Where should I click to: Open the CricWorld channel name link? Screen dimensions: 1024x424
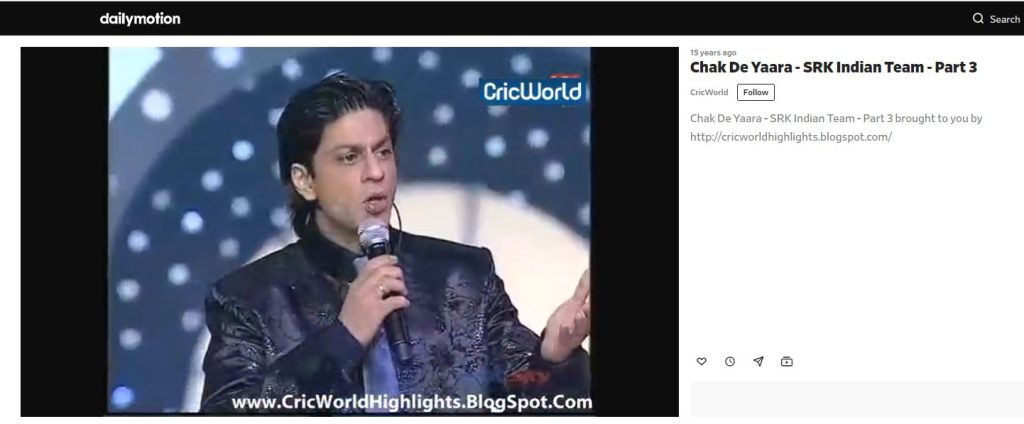709,92
